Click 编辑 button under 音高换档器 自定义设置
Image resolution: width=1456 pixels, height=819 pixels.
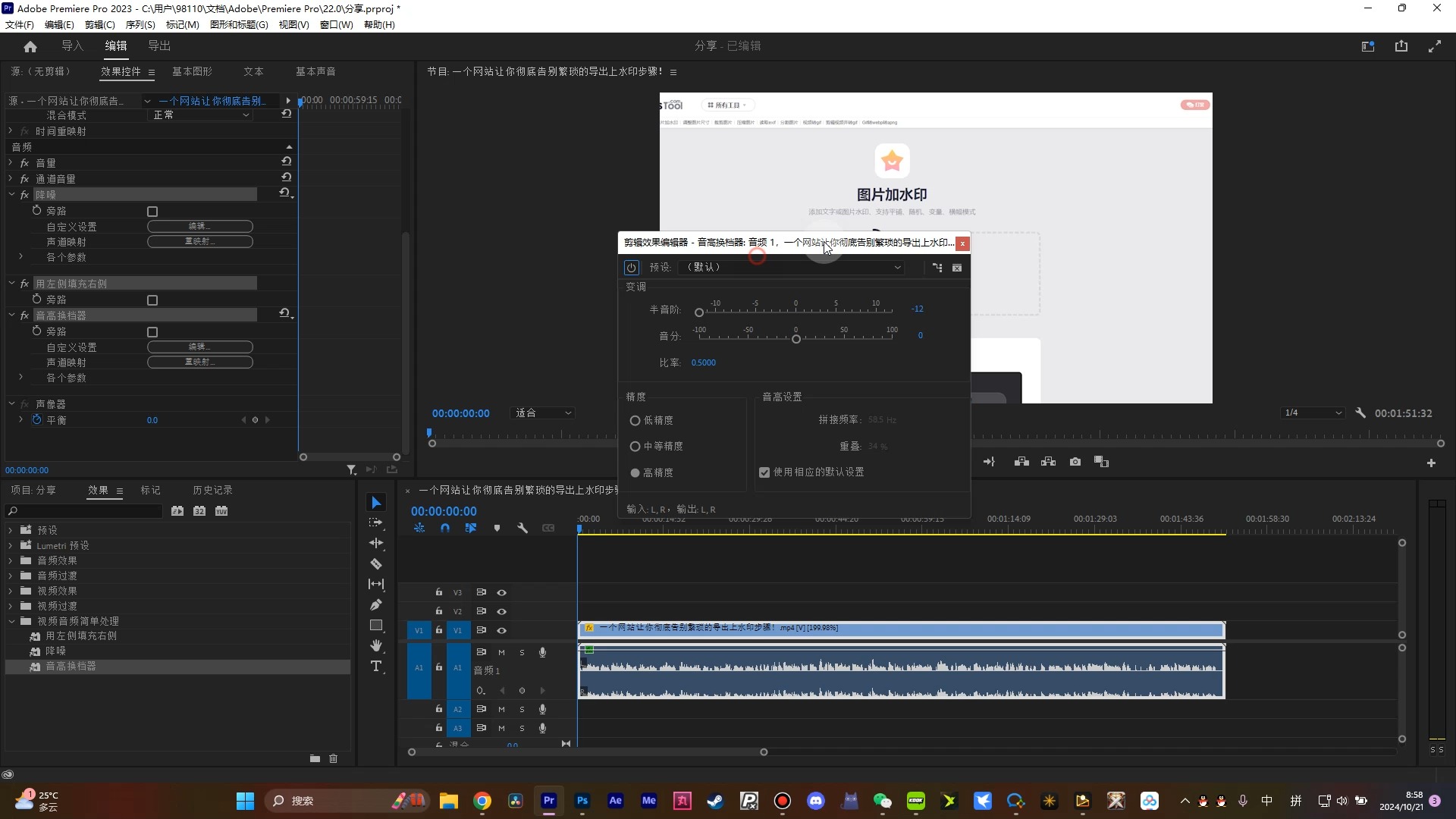pos(200,347)
